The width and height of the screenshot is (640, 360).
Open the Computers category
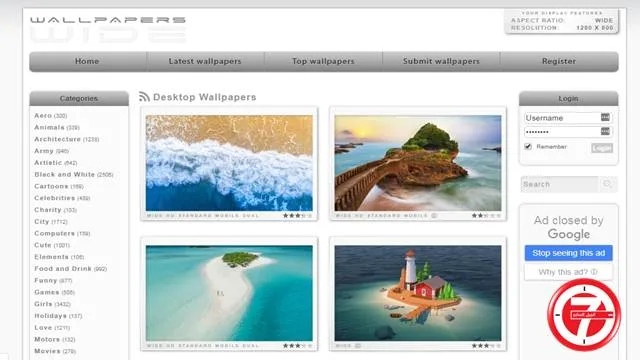[62, 233]
